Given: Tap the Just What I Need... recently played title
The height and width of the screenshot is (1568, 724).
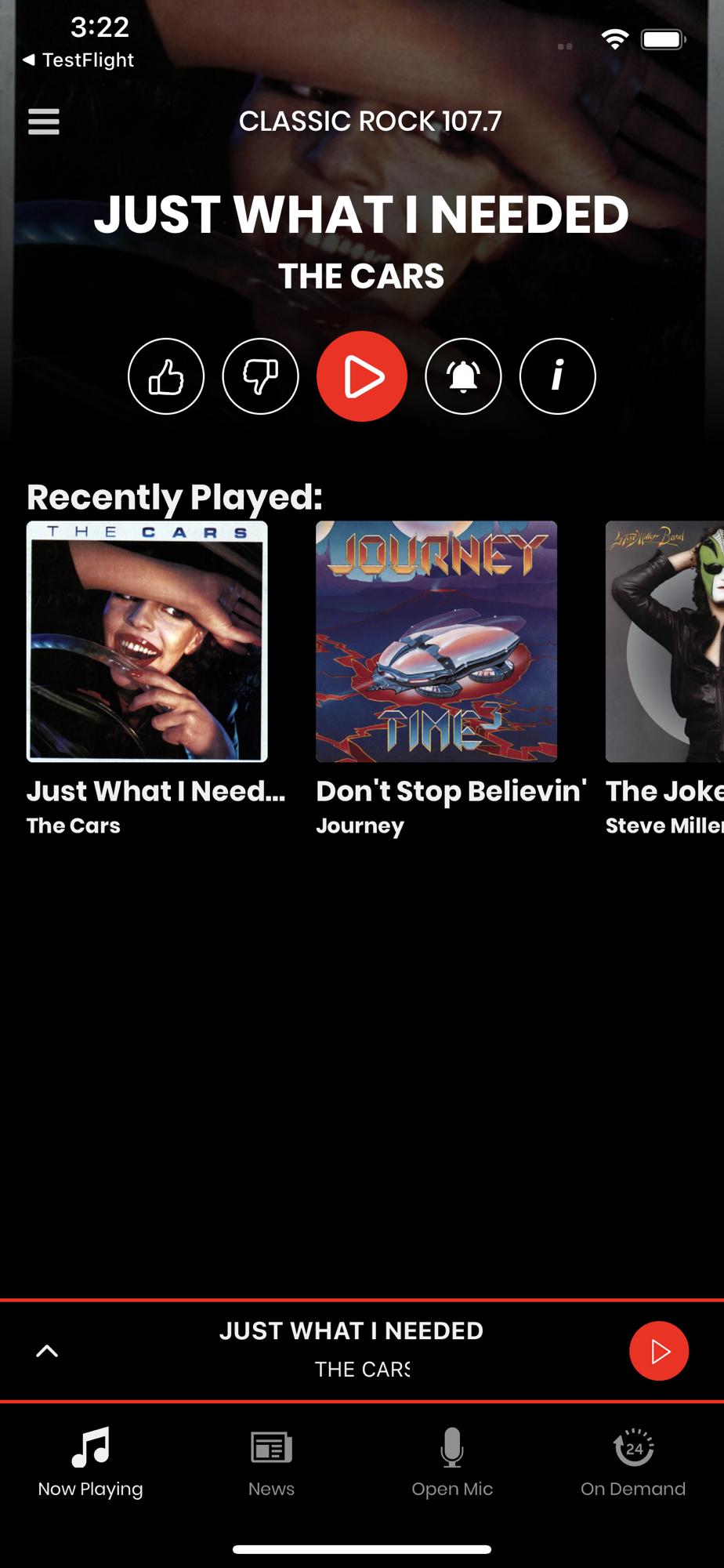Looking at the screenshot, I should [156, 791].
